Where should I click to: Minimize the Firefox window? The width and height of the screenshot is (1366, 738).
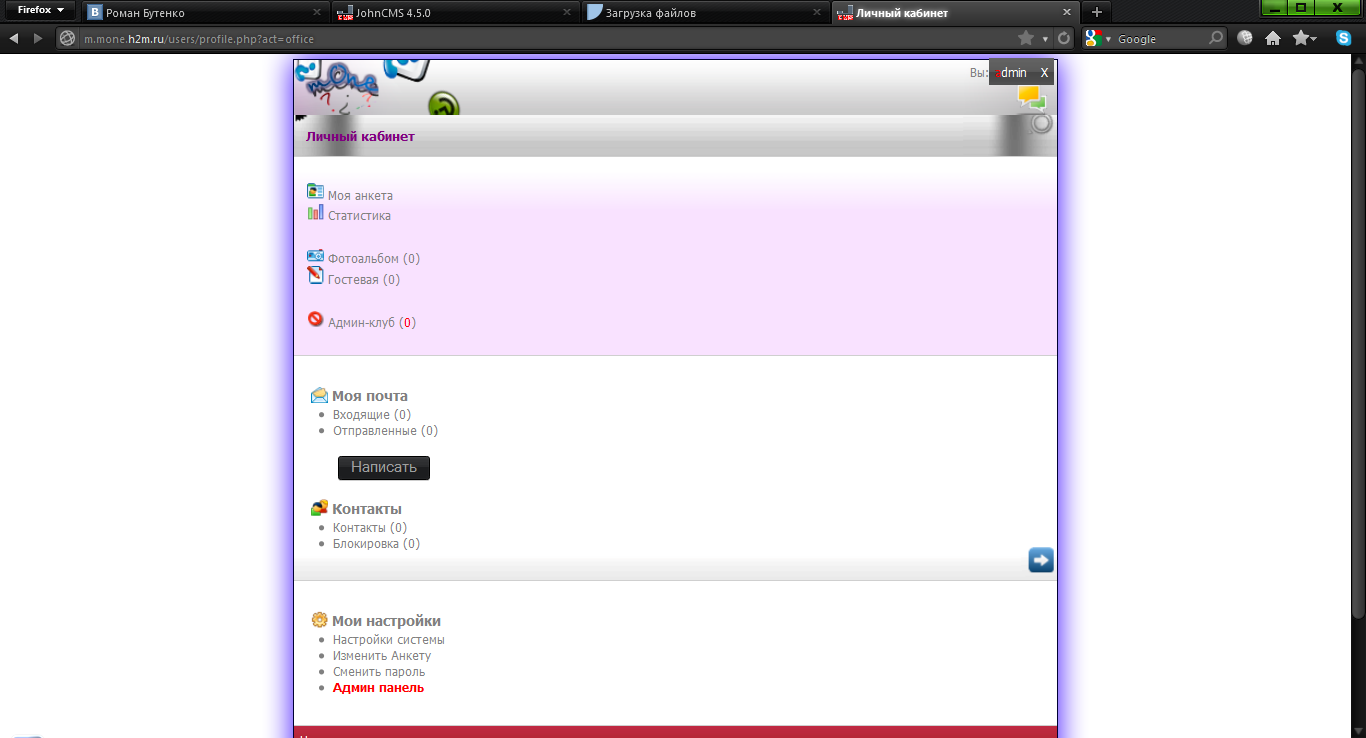tap(1274, 7)
